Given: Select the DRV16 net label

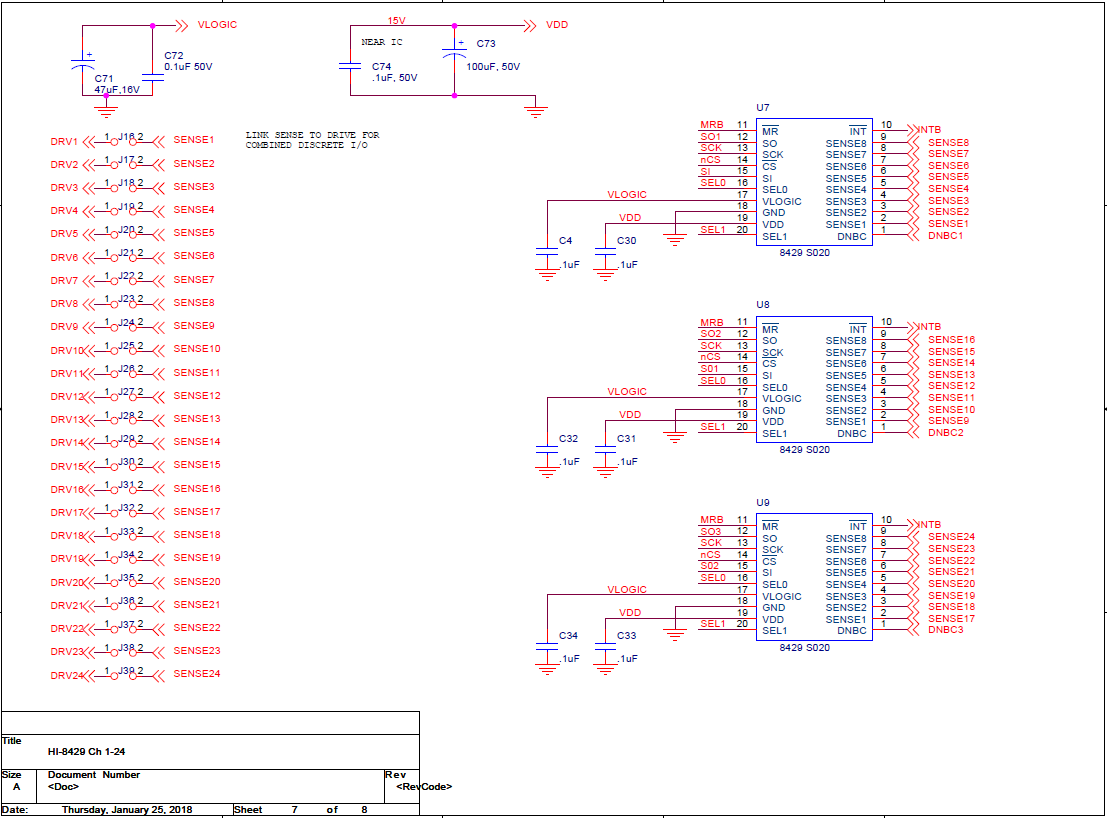Looking at the screenshot, I should [x=67, y=489].
